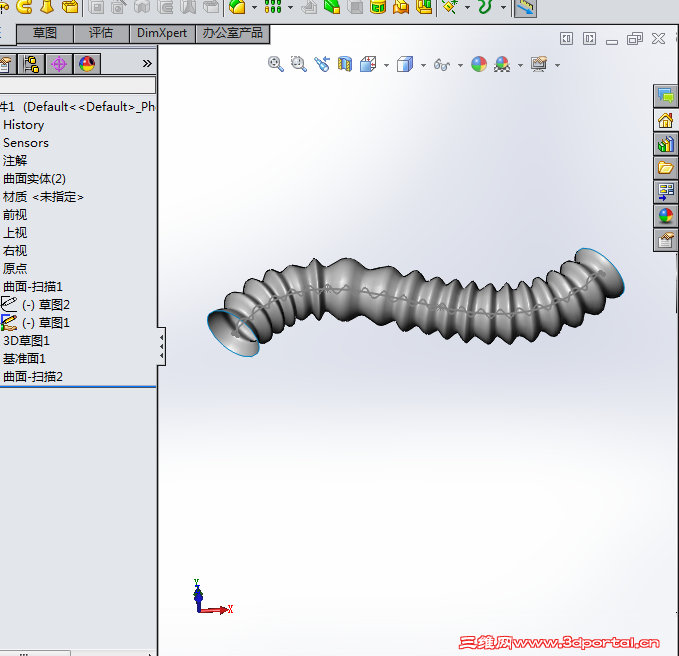Select the 右视 plane
This screenshot has height=656, width=679.
15,251
